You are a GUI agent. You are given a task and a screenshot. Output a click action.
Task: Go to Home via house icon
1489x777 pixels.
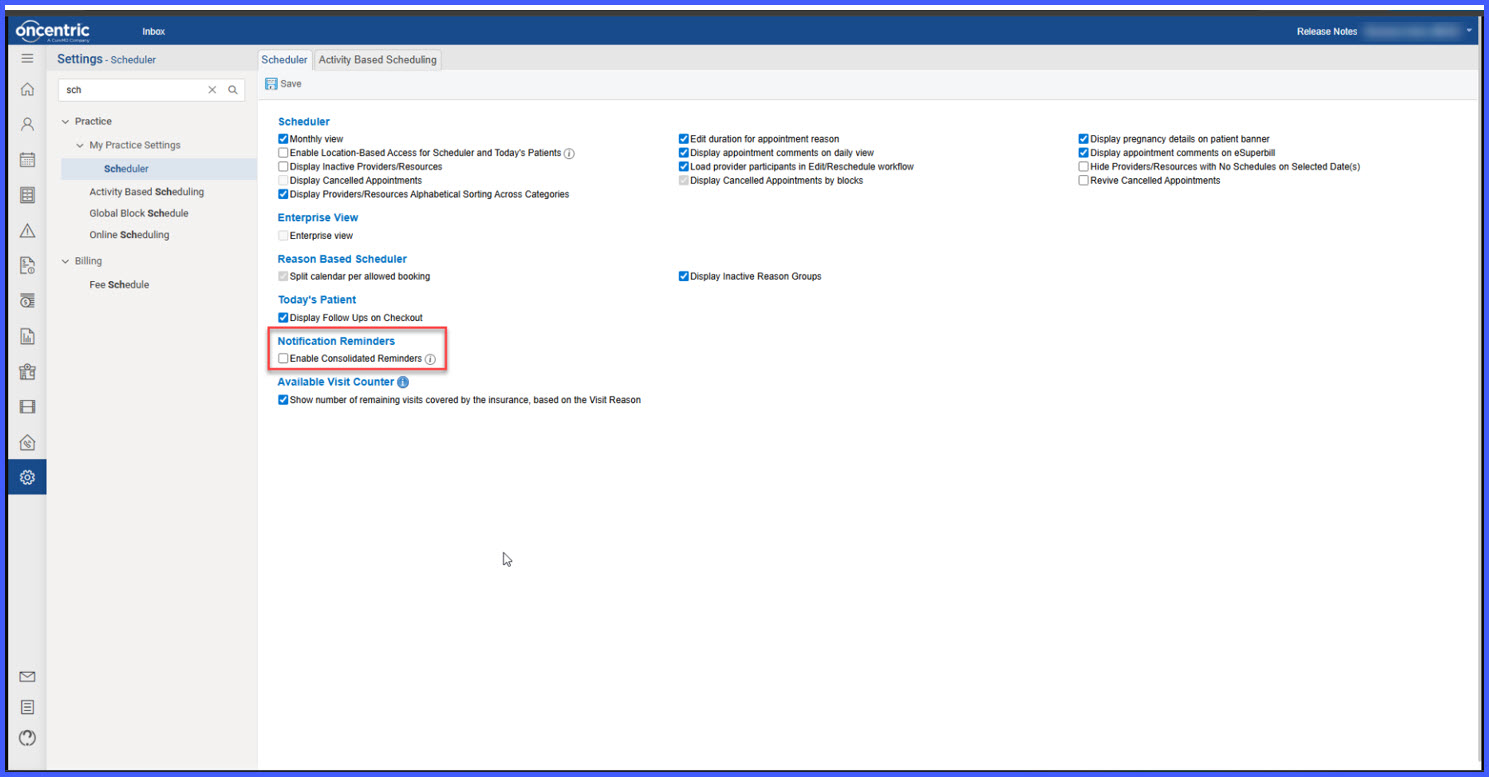point(27,89)
